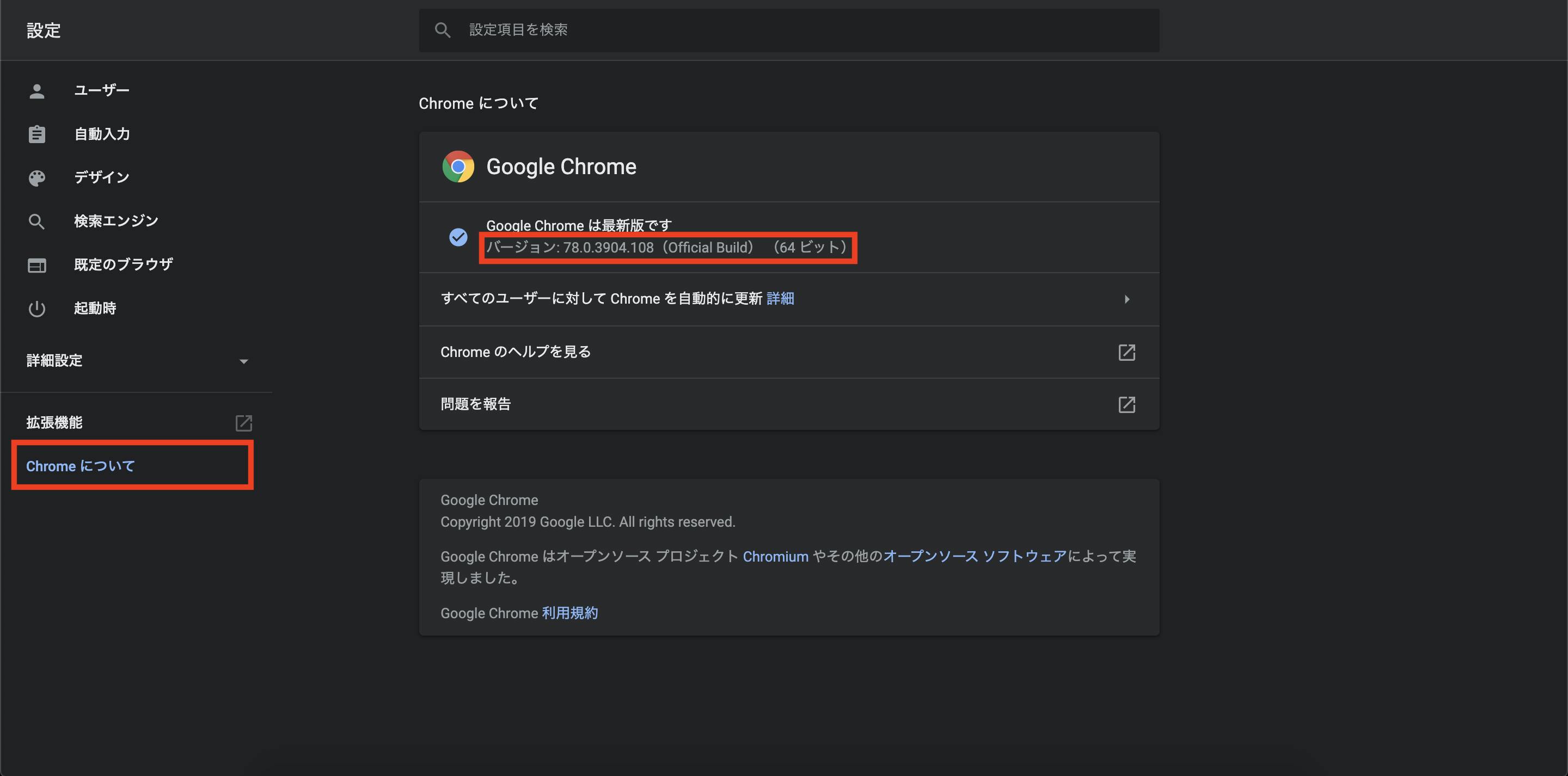Screen dimensions: 1568x776
Task: Click the Google Chrome logo icon
Action: click(458, 166)
